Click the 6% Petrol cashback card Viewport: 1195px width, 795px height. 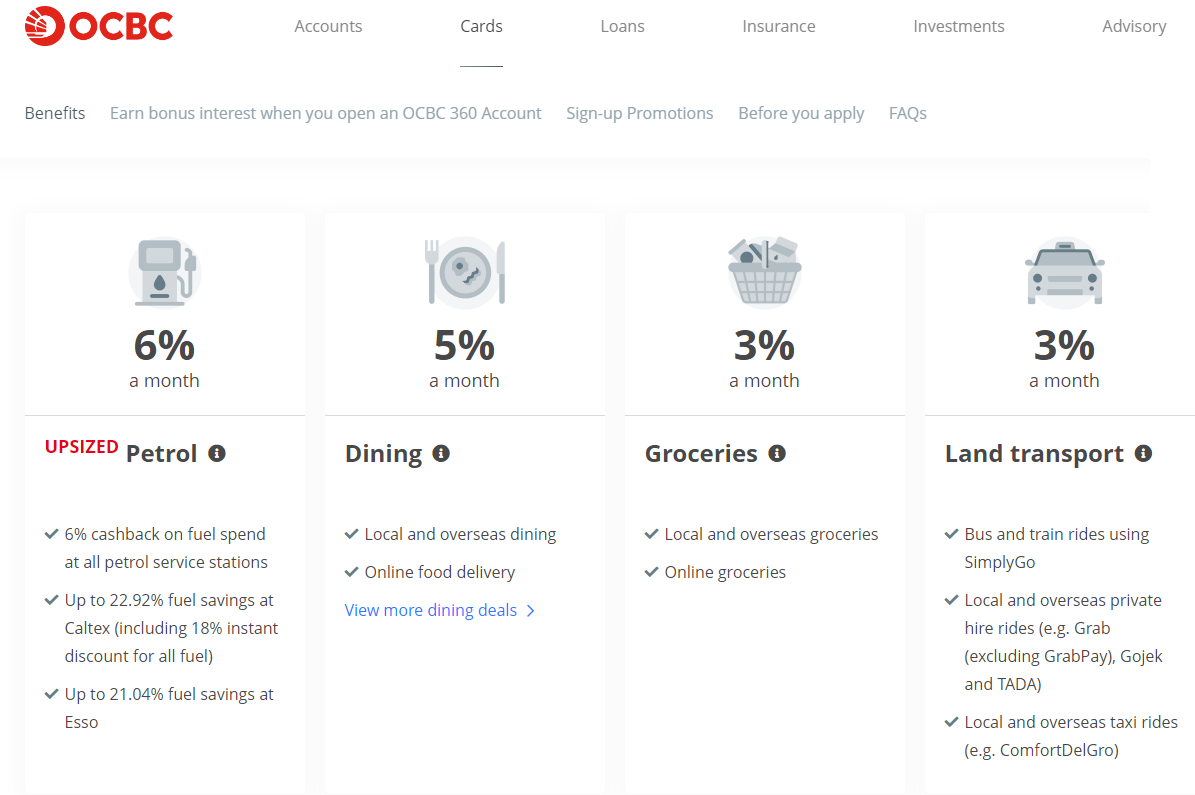point(164,345)
